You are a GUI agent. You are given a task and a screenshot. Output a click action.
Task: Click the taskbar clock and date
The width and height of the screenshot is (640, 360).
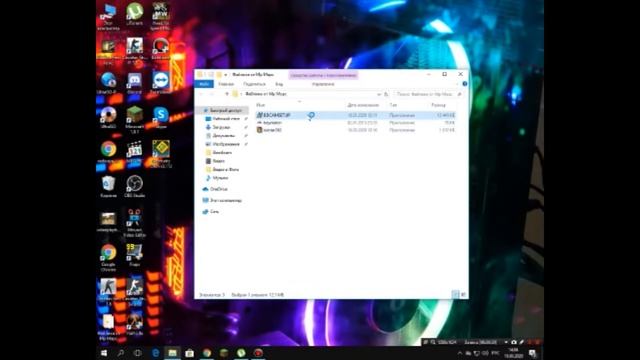click(x=513, y=353)
